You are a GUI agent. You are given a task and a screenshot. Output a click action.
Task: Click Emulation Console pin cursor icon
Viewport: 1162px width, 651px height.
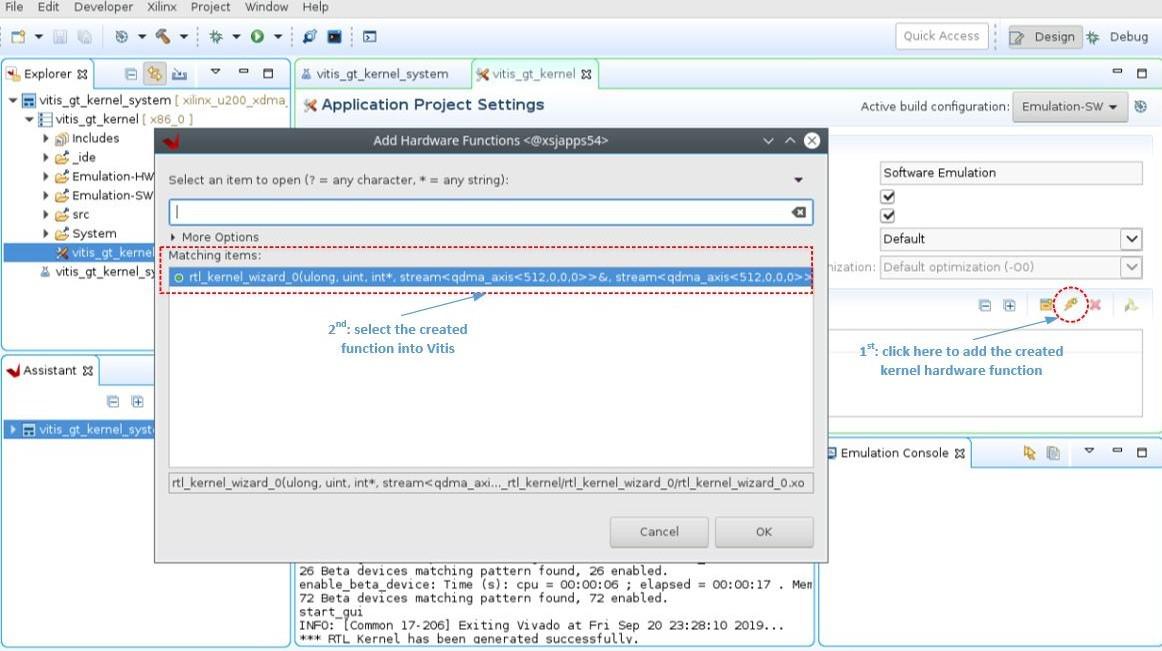coord(1029,452)
